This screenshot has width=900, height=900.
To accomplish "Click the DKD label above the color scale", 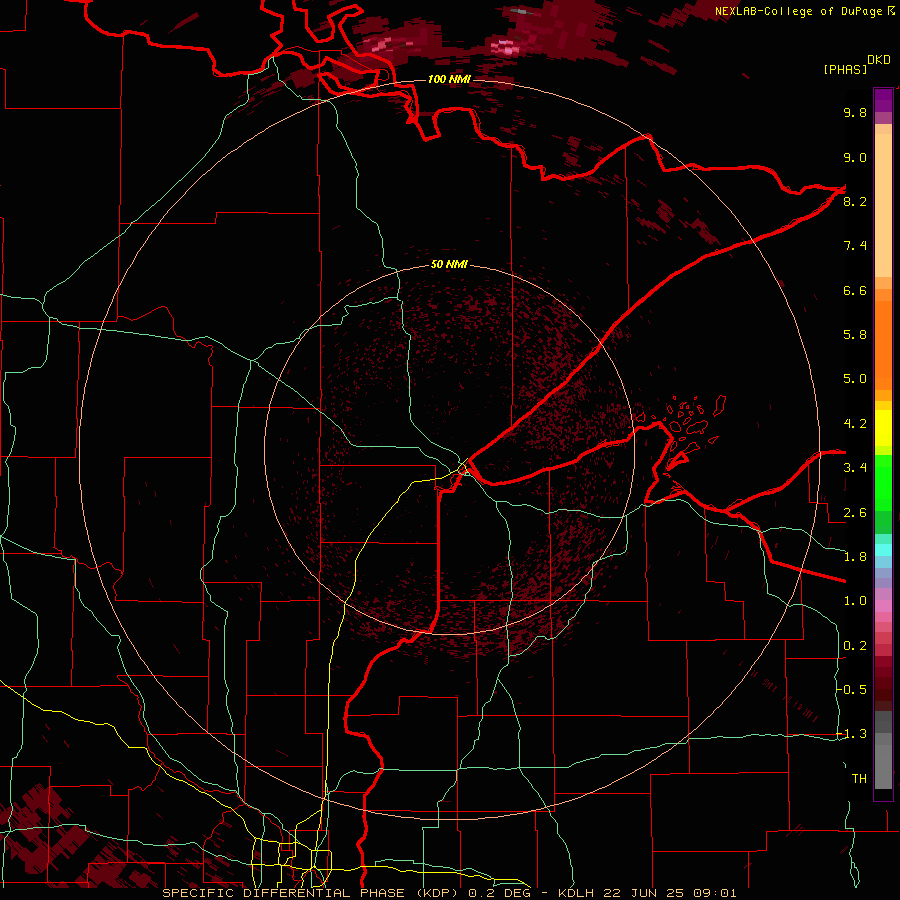I will pyautogui.click(x=879, y=60).
